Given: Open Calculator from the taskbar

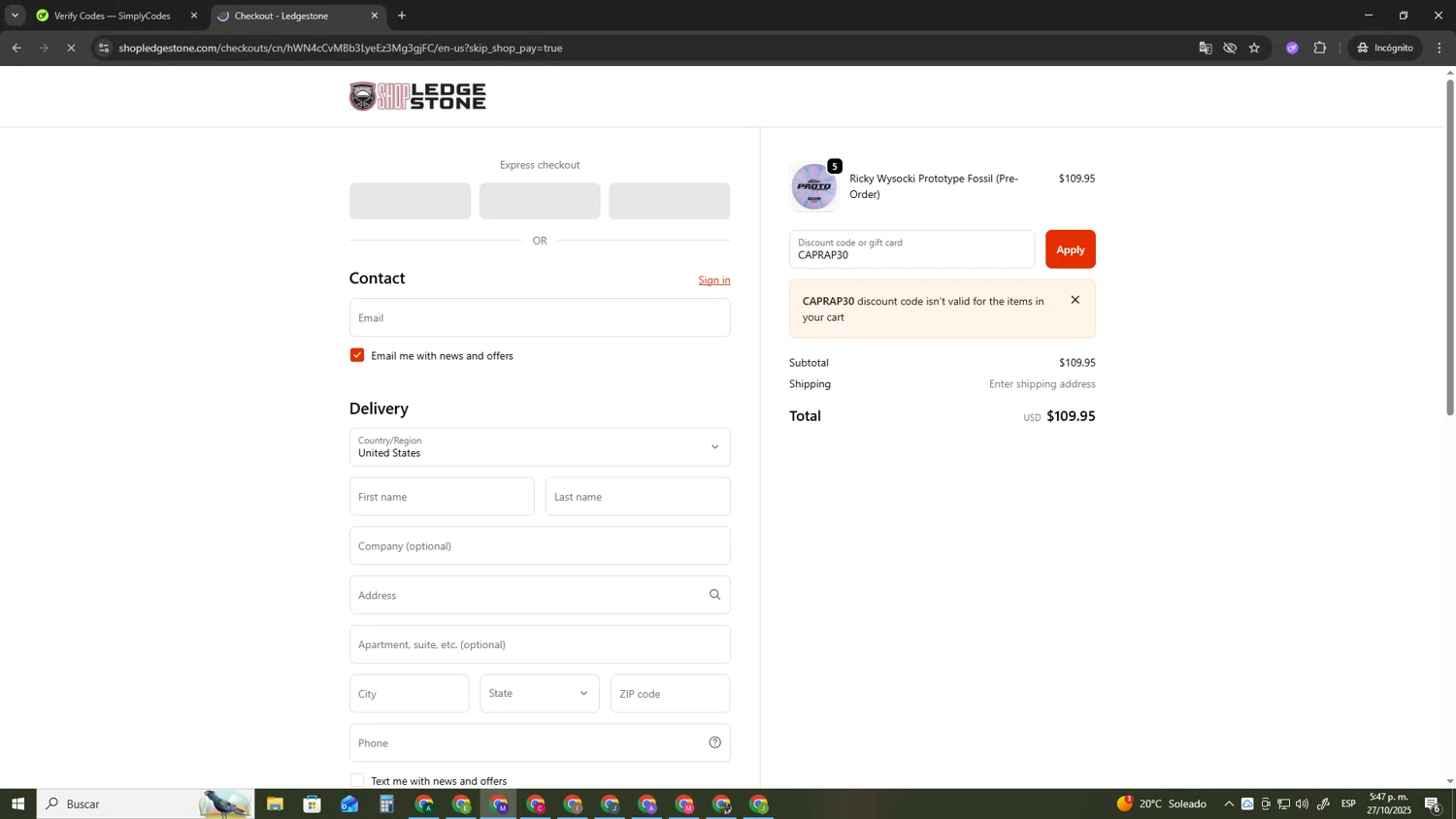Looking at the screenshot, I should click(386, 803).
